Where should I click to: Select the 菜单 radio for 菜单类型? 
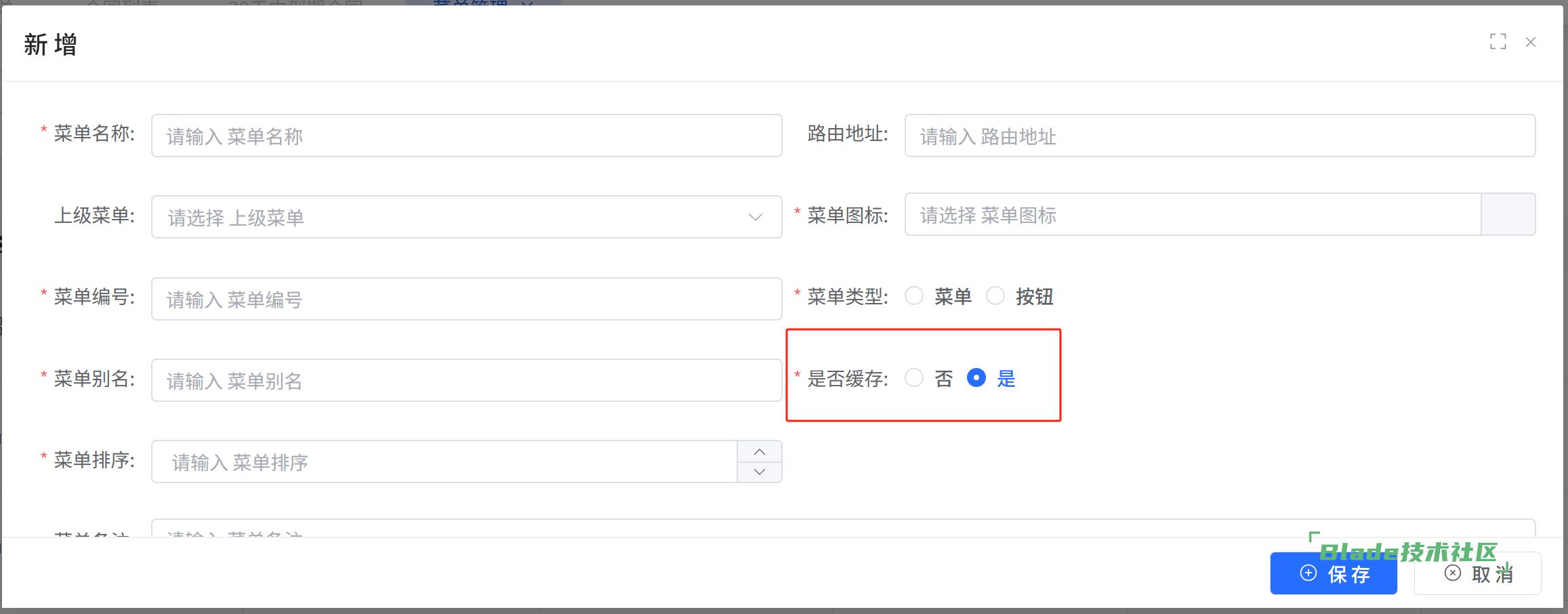(914, 296)
